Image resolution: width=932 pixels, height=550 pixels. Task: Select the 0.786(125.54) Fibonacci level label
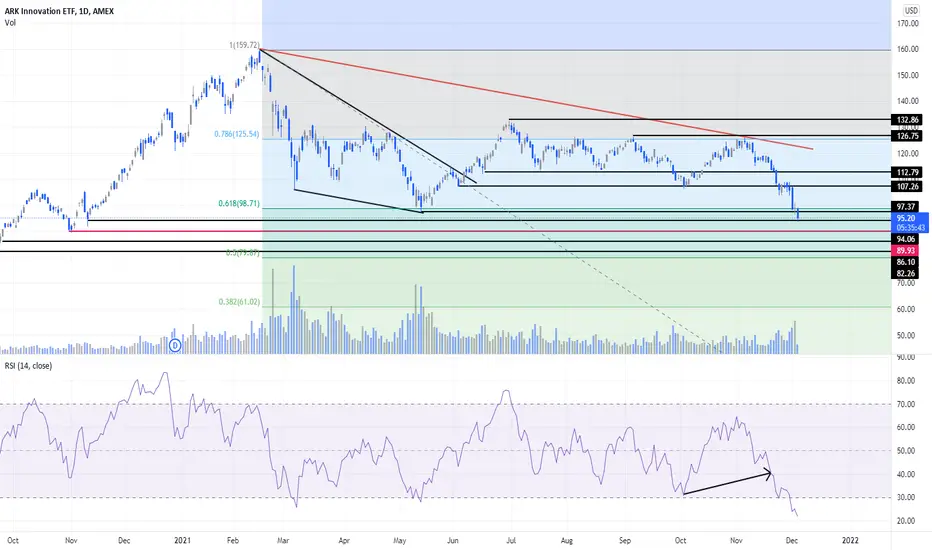pos(237,134)
